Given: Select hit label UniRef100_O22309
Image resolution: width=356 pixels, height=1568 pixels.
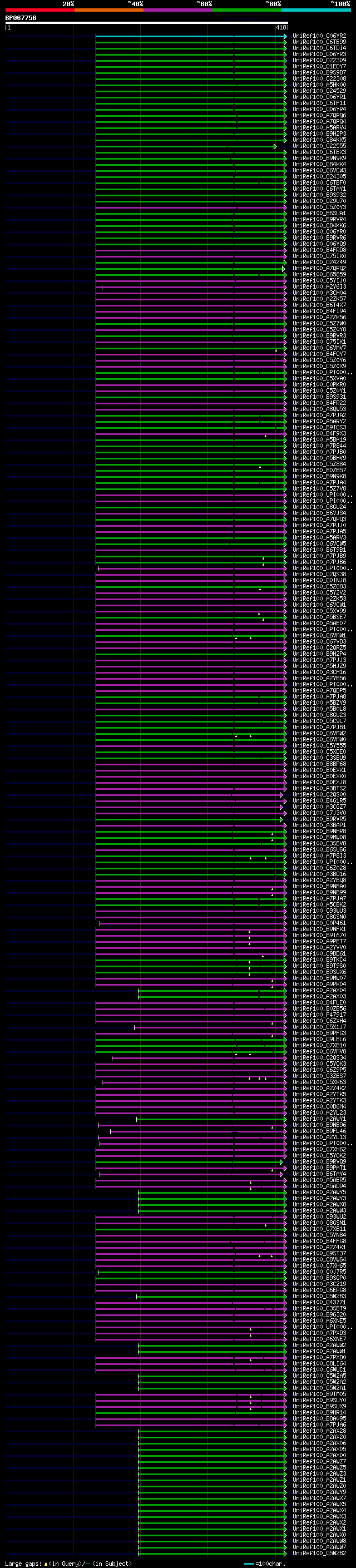Looking at the screenshot, I should point(319,60).
